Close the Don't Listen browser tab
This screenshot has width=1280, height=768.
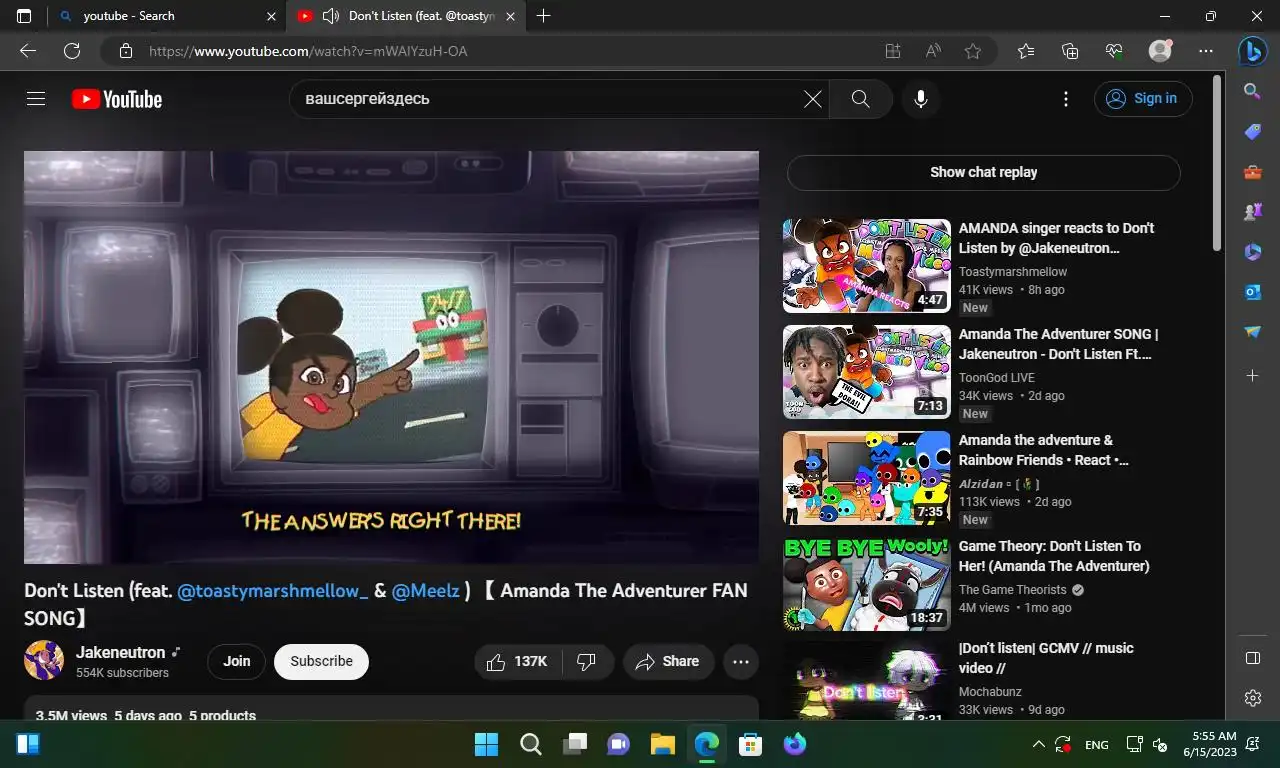[511, 16]
